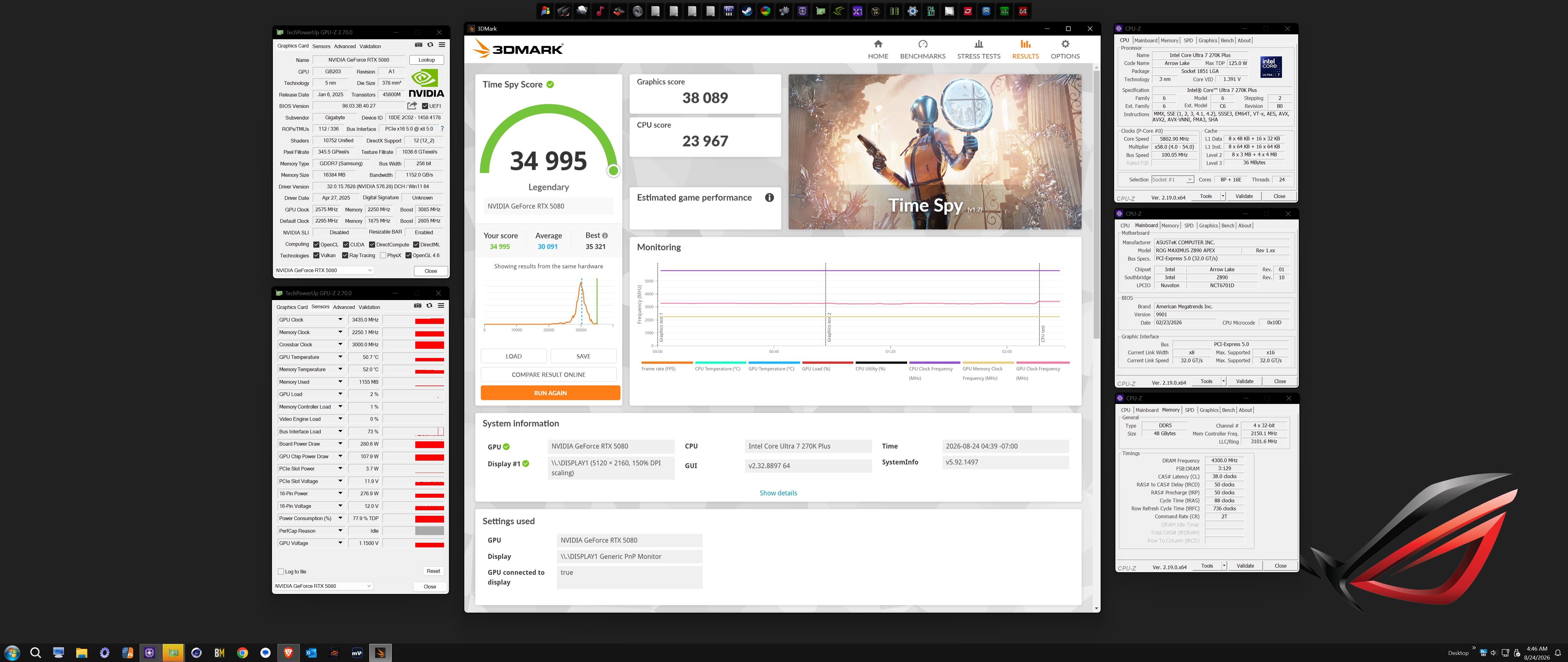The height and width of the screenshot is (662, 1568).
Task: Click the orange RUN AGAIN button
Action: tap(550, 393)
